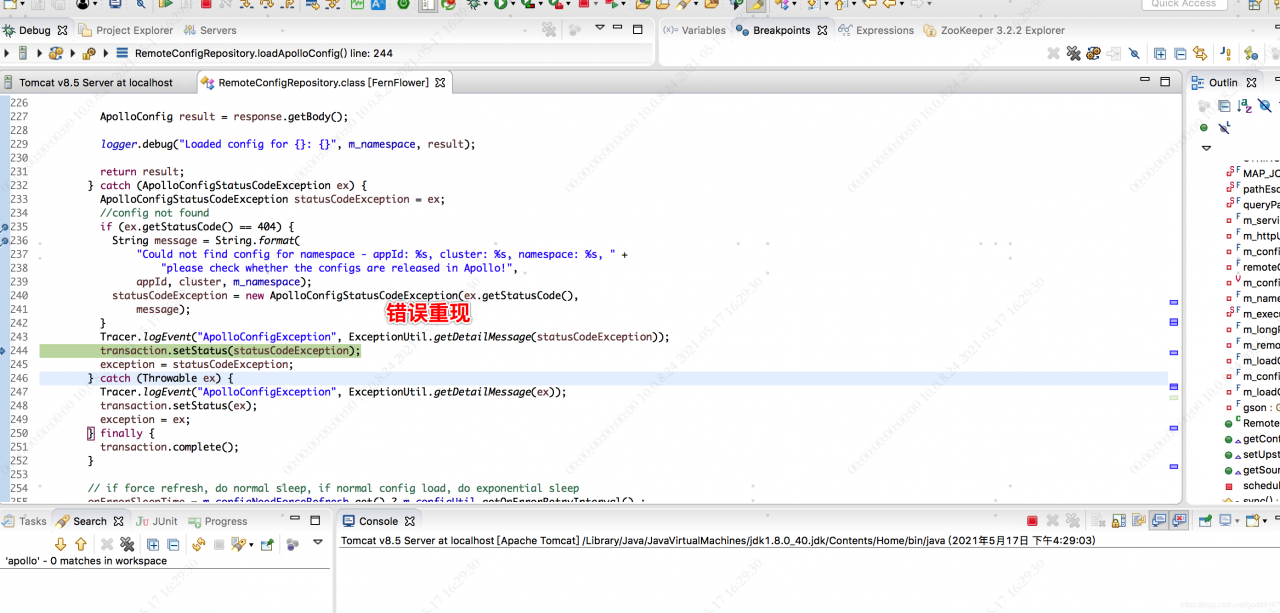Close Breakpoints view tab

pos(822,30)
